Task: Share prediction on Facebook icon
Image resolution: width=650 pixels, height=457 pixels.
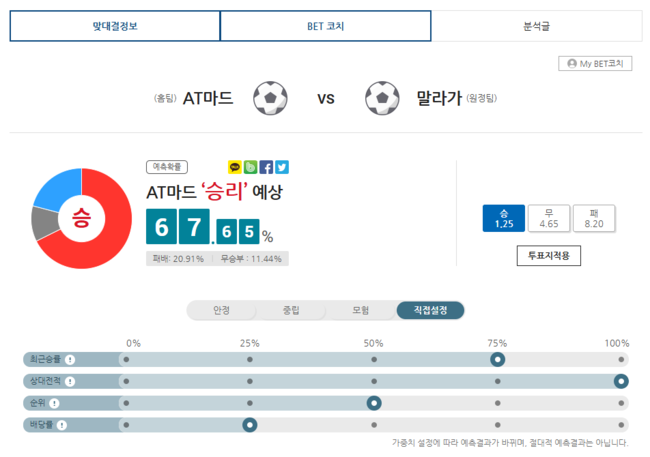Action: [x=266, y=167]
